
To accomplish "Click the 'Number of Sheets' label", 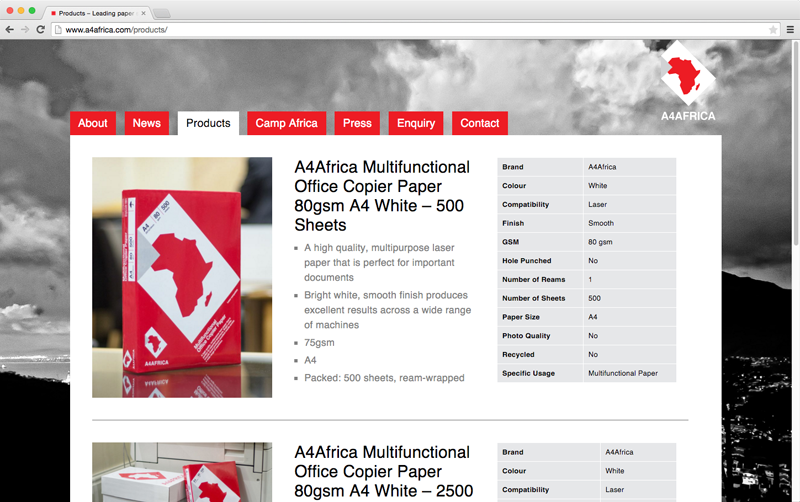I will pos(534,298).
